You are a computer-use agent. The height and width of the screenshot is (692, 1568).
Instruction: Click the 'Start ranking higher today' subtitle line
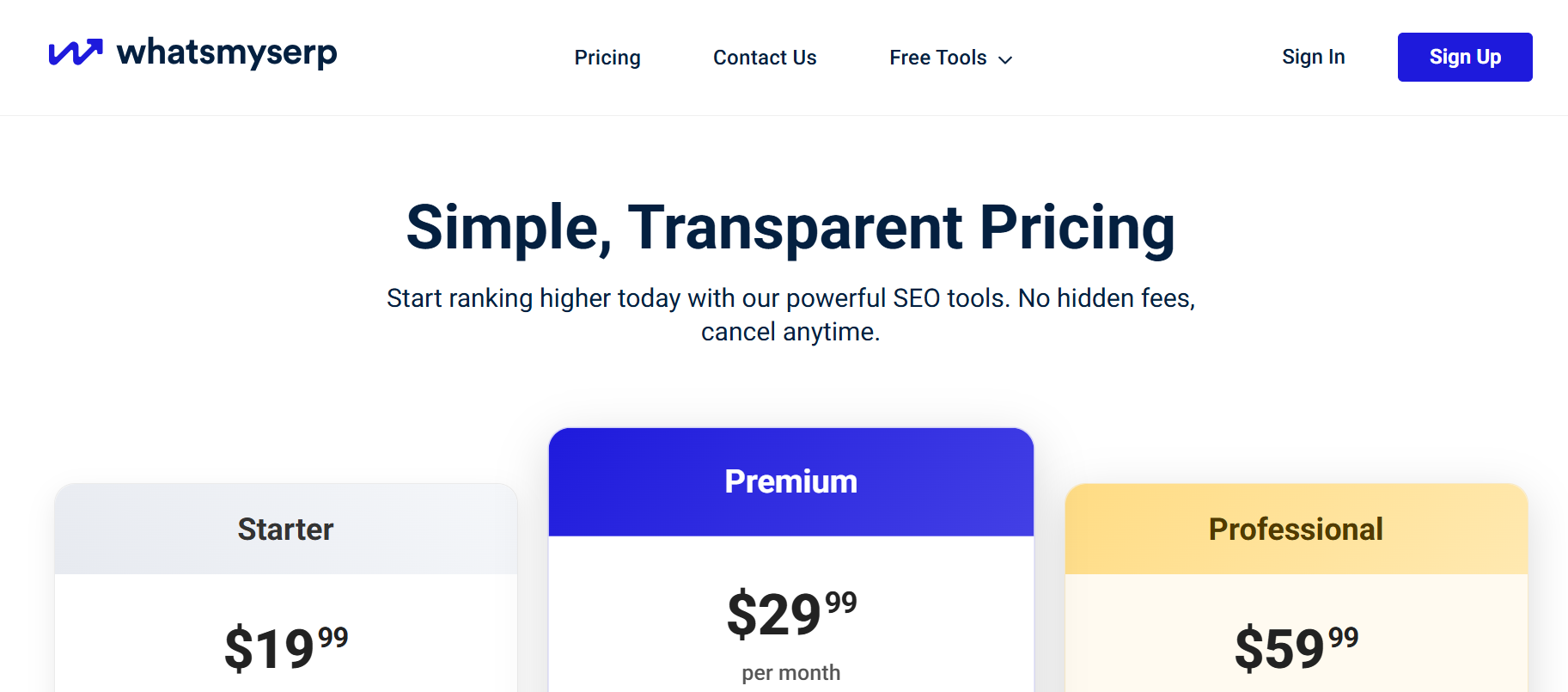790,298
